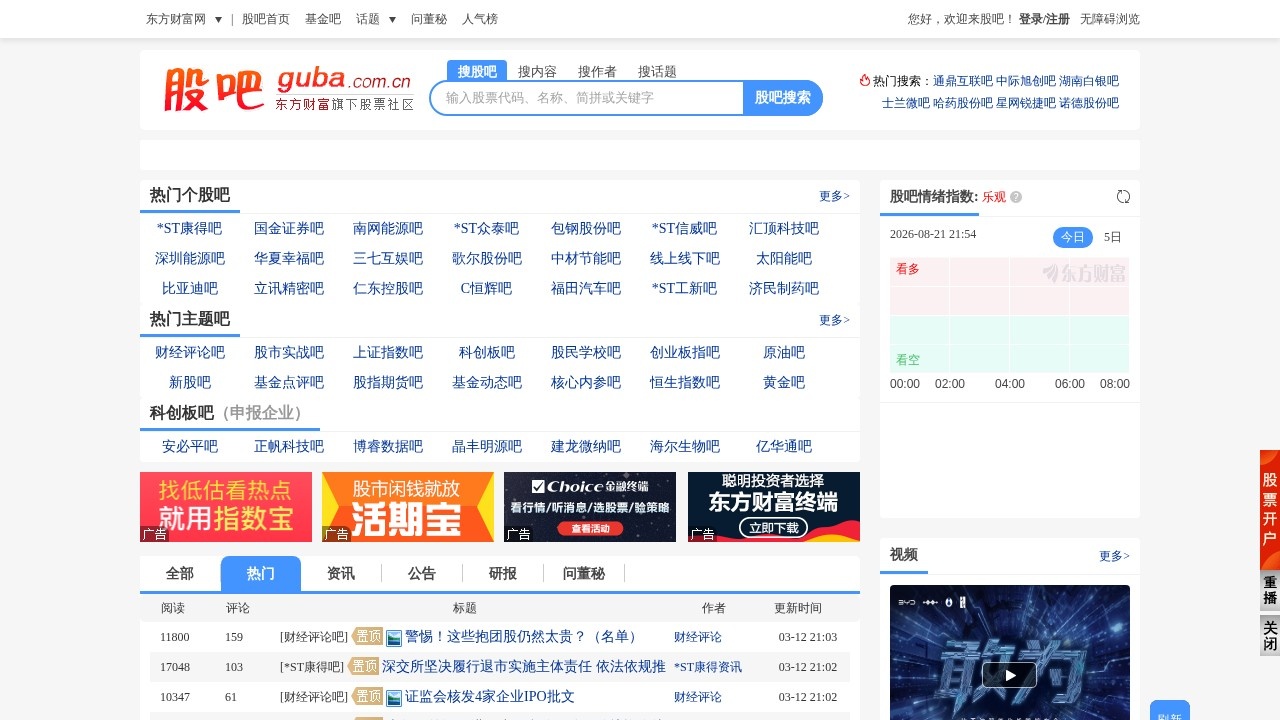Screen dimensions: 1280x720
Task: Open the 问董秘 posts tab
Action: [x=584, y=573]
